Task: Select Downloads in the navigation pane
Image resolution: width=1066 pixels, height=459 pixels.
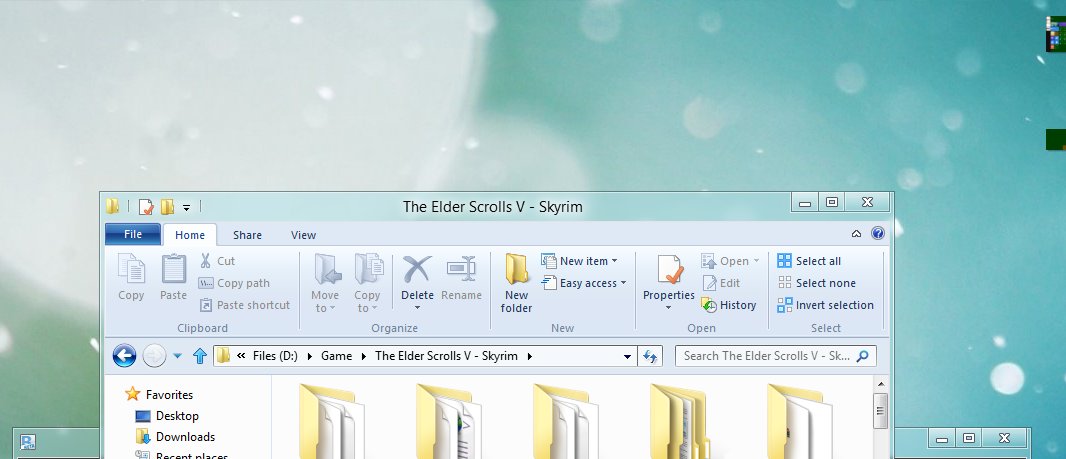Action: [x=175, y=437]
